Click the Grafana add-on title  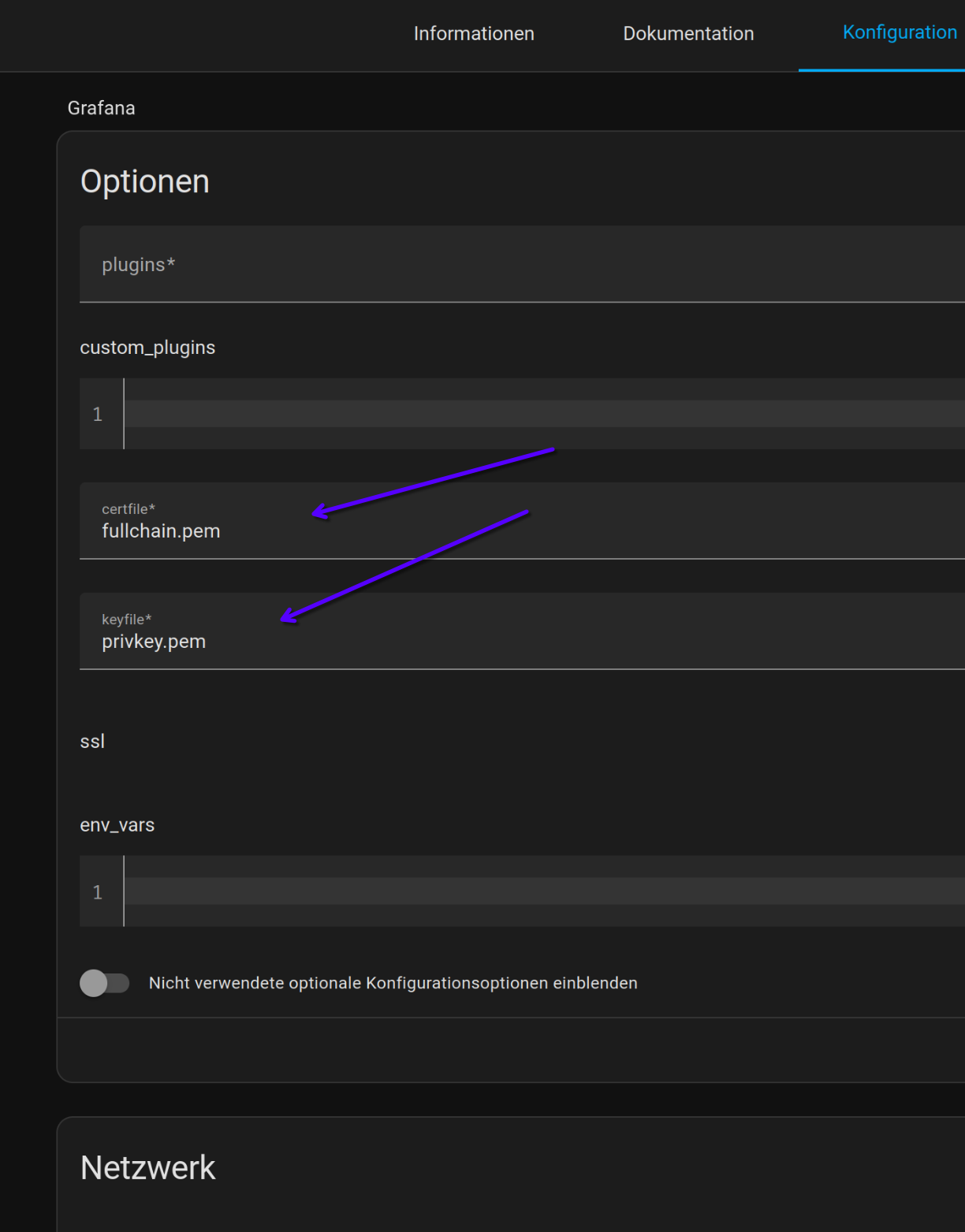[101, 108]
